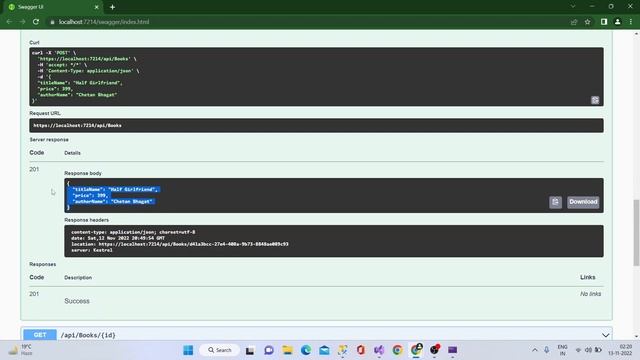Reload the Swagger UI page

point(36,22)
